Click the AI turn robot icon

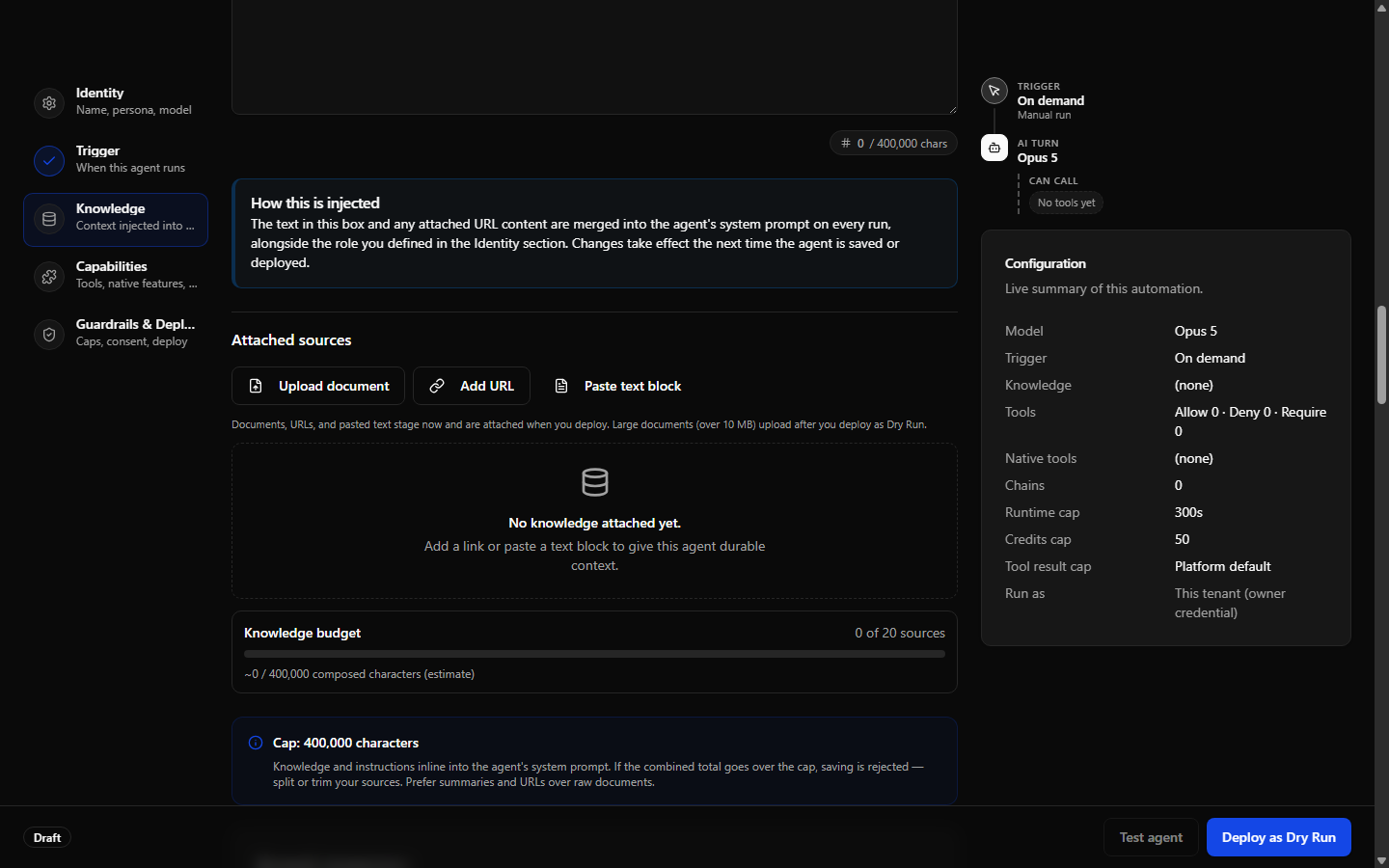click(x=994, y=148)
